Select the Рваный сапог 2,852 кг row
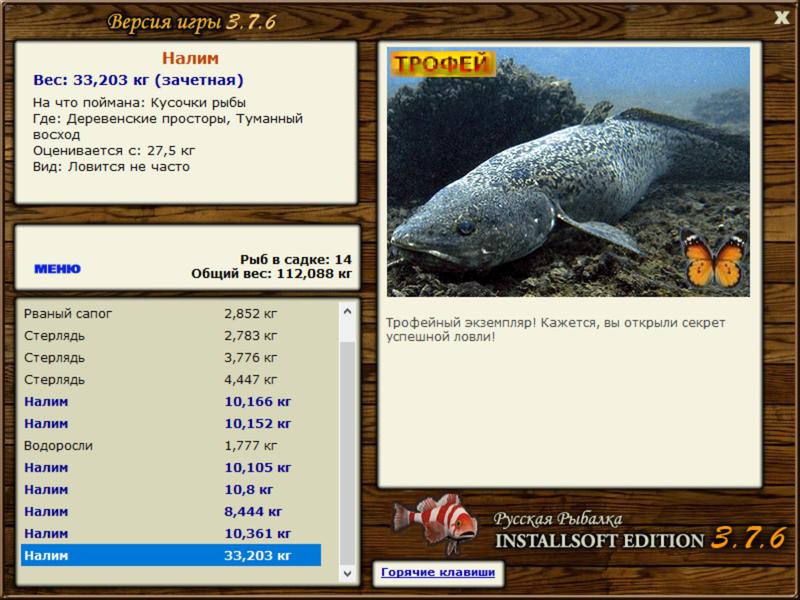The image size is (800, 600). (x=171, y=314)
